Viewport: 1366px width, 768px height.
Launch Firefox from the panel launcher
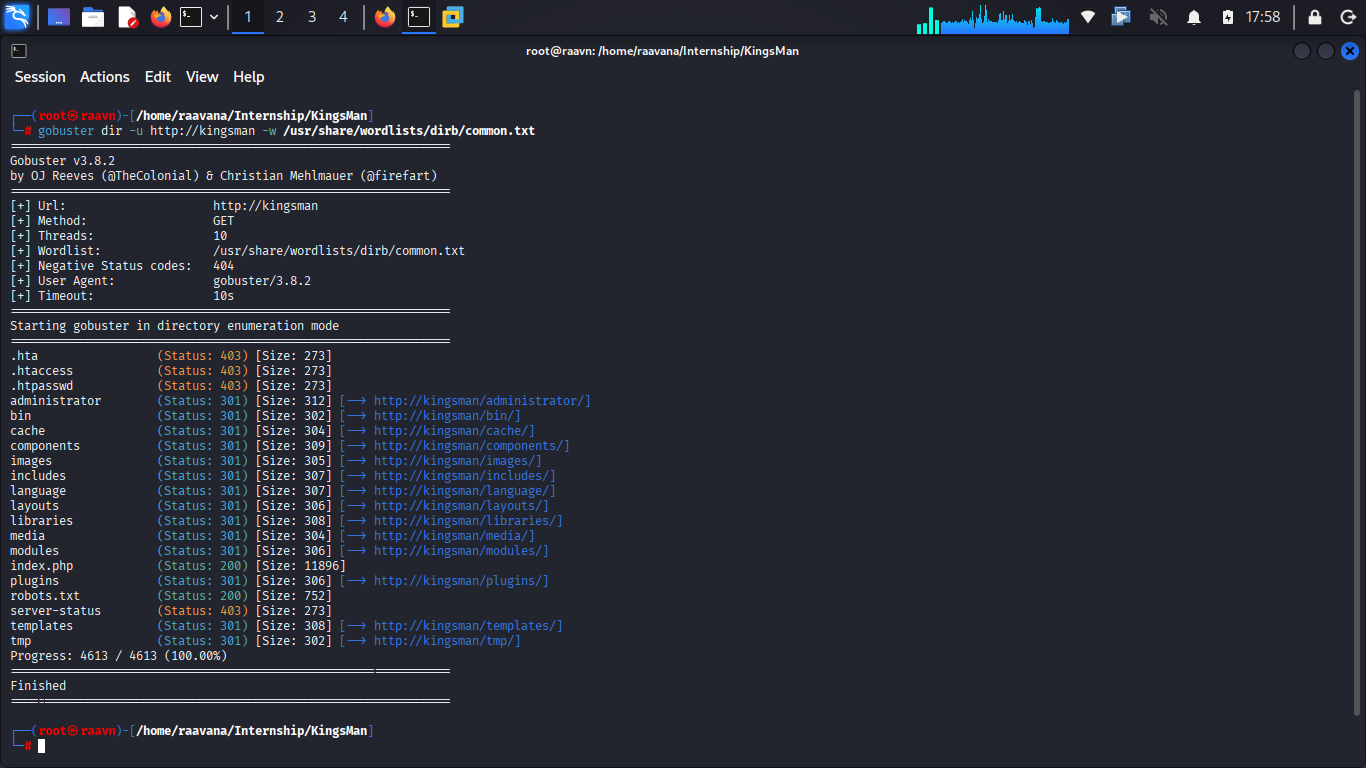point(161,17)
